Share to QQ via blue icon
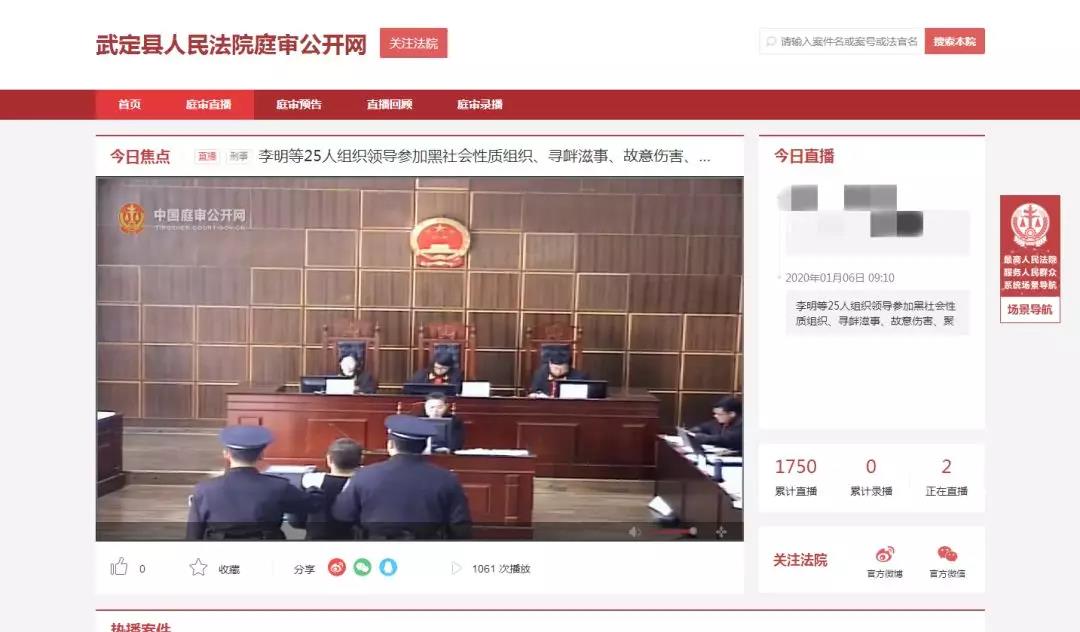 [388, 567]
